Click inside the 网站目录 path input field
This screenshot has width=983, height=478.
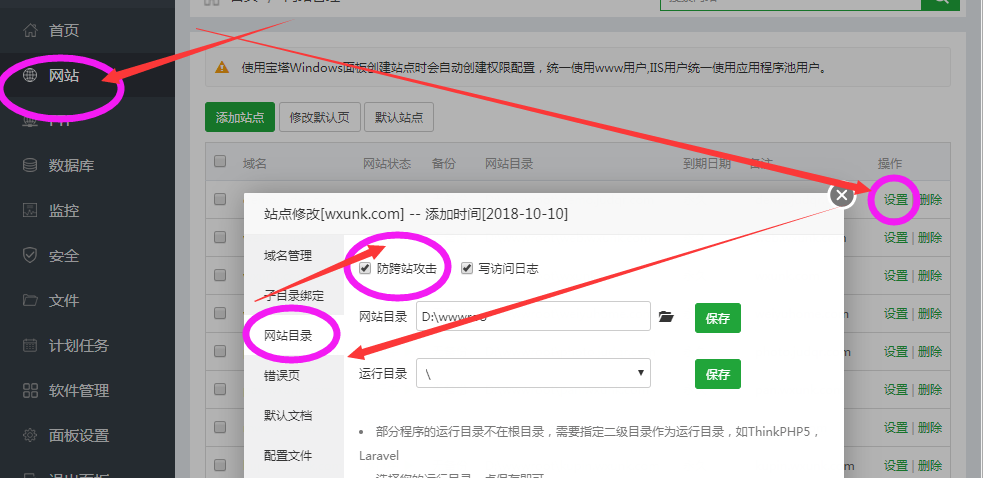(533, 317)
